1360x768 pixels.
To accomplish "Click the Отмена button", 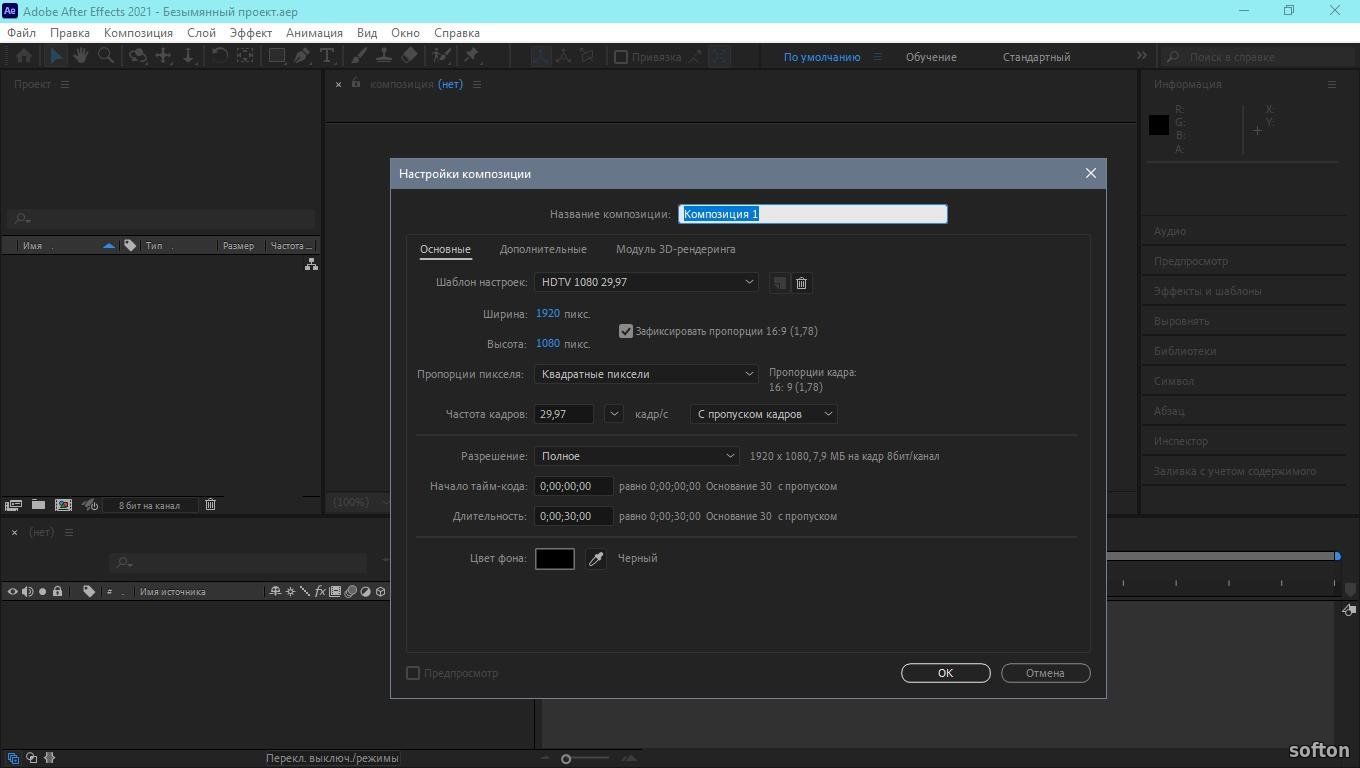I will 1045,673.
